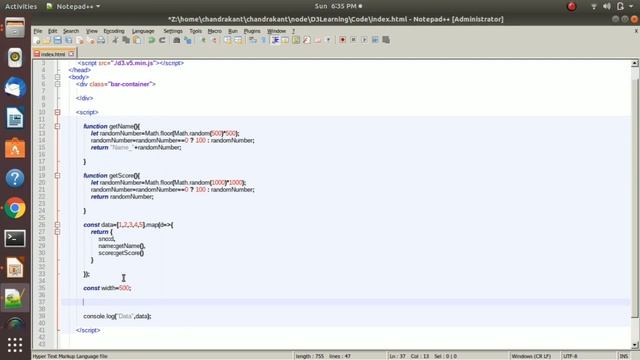
Task: Open Notepad++ app menu in top bar
Action: click(73, 7)
